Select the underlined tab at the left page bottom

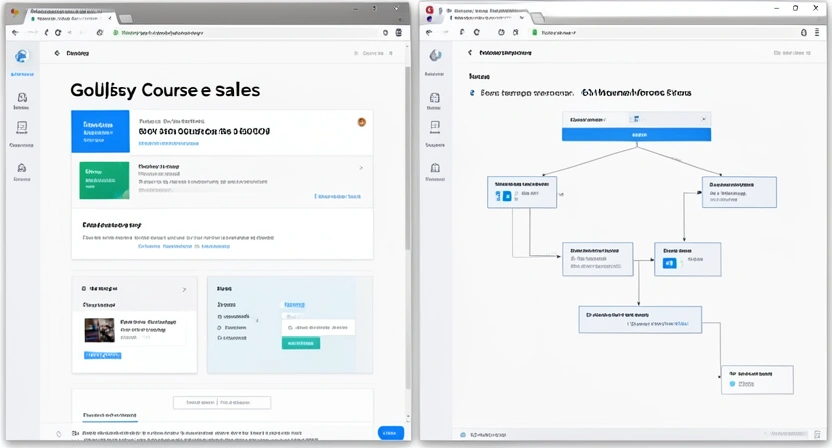[x=109, y=415]
